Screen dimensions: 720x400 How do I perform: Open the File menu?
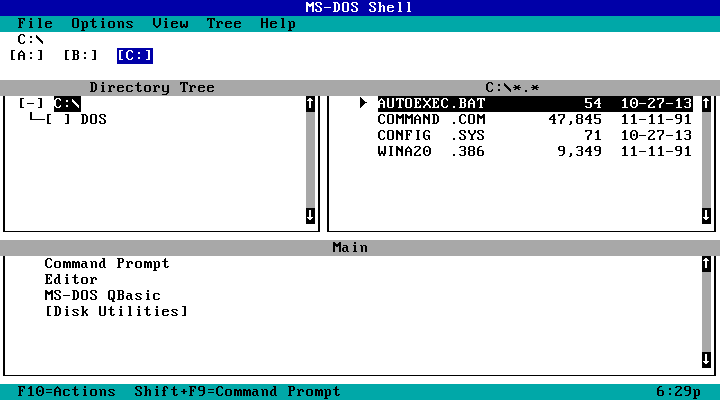tap(35, 23)
